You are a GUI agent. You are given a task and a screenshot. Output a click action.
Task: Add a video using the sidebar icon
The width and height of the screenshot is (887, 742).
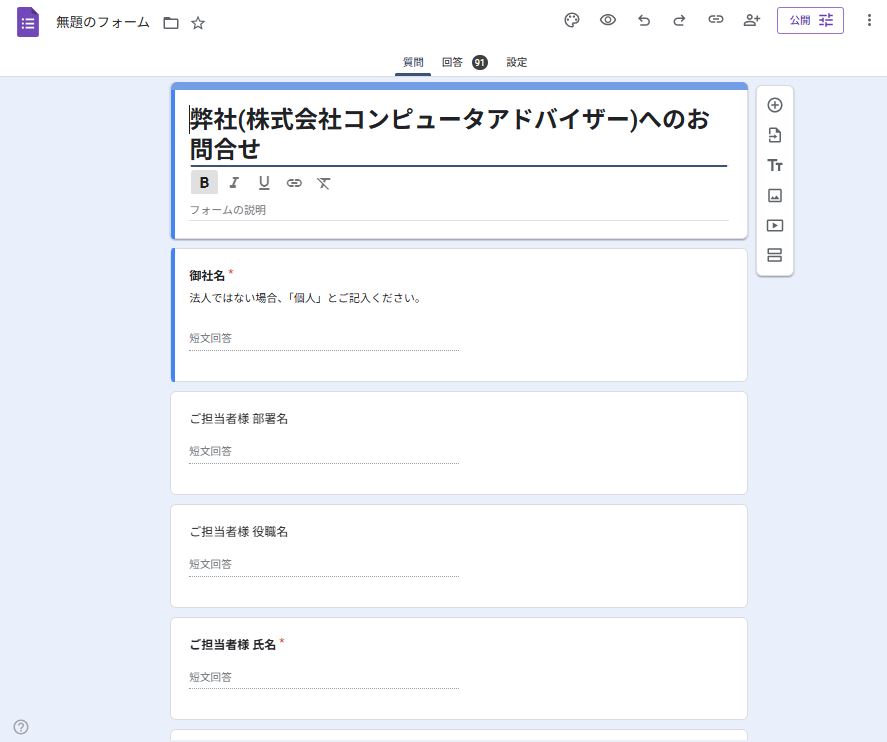[775, 225]
